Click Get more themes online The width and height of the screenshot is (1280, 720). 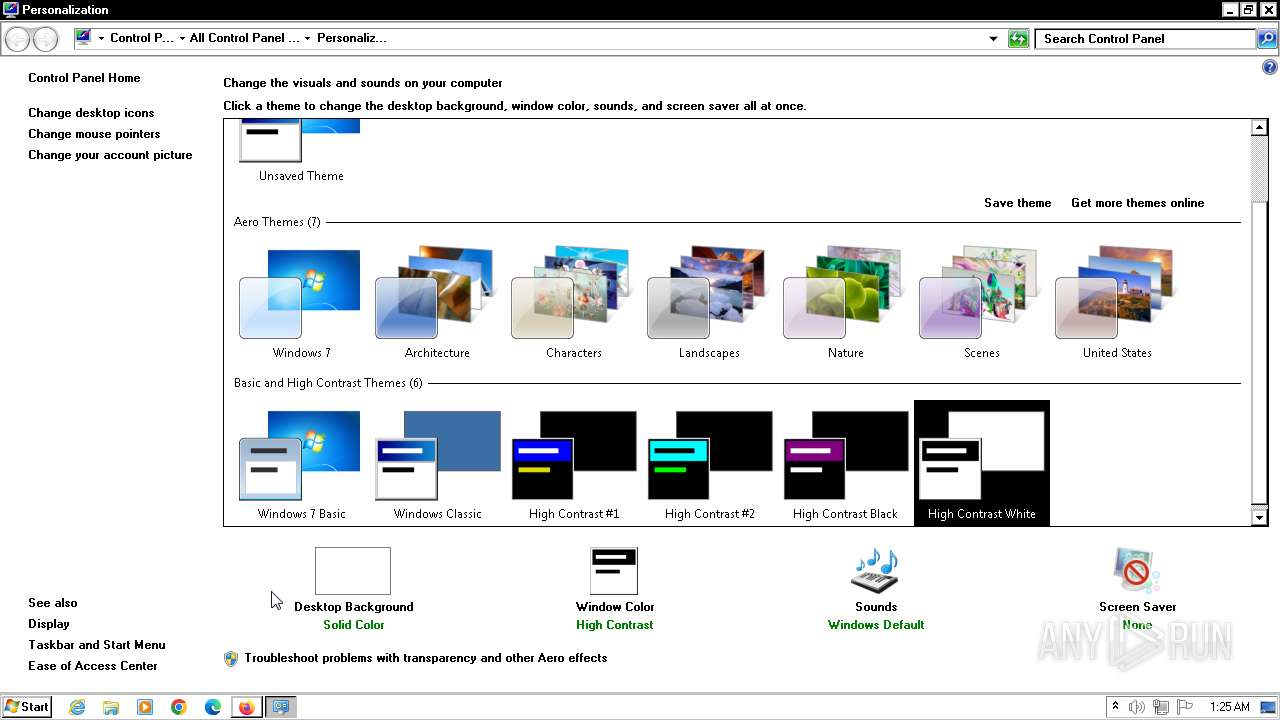tap(1137, 203)
